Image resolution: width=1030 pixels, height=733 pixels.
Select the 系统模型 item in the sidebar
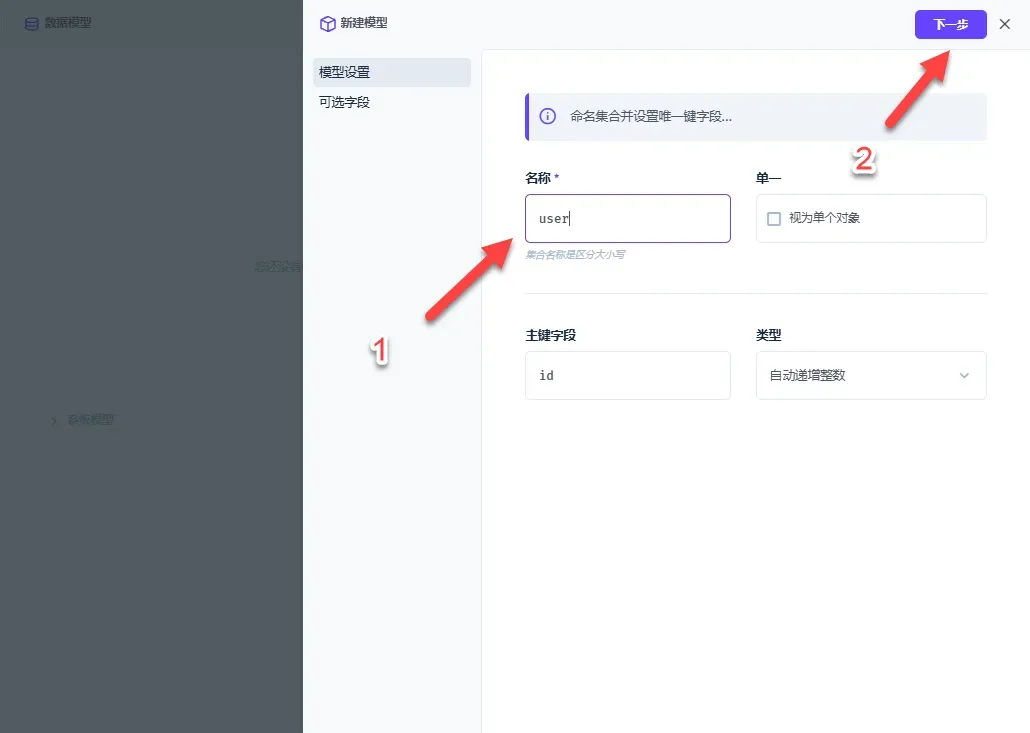[x=91, y=420]
